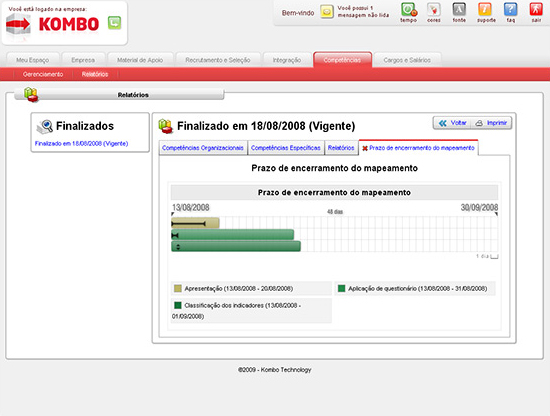
Task: Open the 'Recrutamento e Seleção' main tab
Action: (x=218, y=60)
